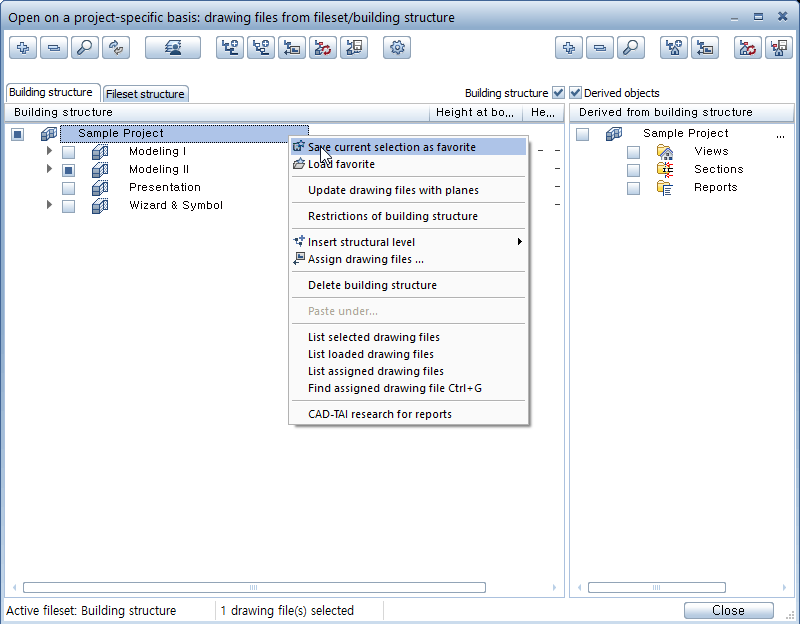The height and width of the screenshot is (624, 800).
Task: Switch to the Fileset structure tab
Action: point(146,94)
